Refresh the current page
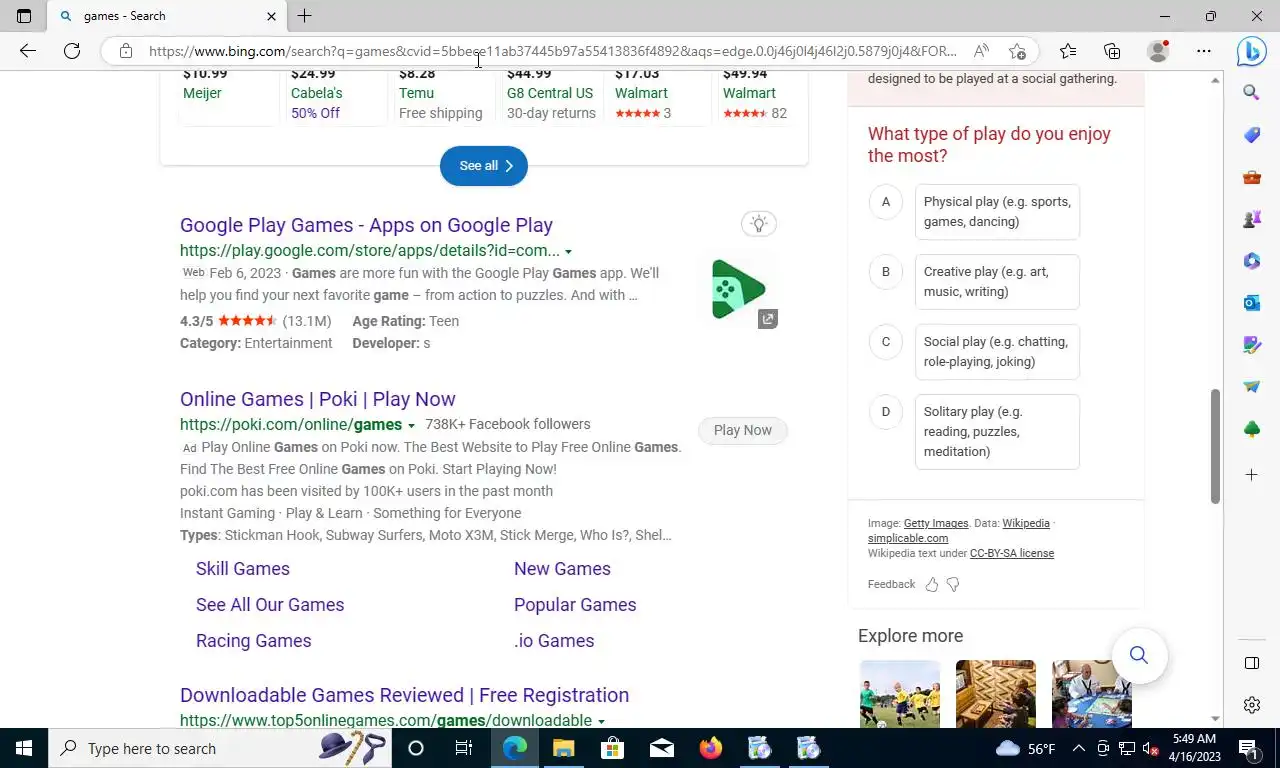The image size is (1280, 768). click(x=72, y=51)
